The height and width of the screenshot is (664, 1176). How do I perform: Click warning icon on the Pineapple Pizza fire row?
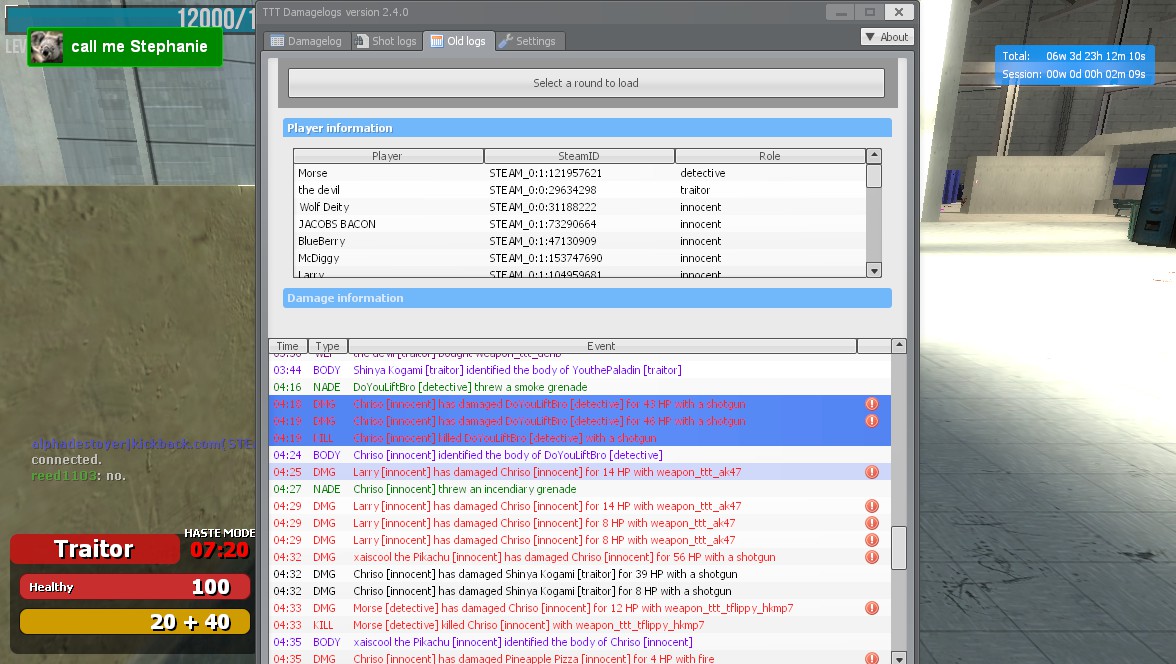[x=872, y=659]
